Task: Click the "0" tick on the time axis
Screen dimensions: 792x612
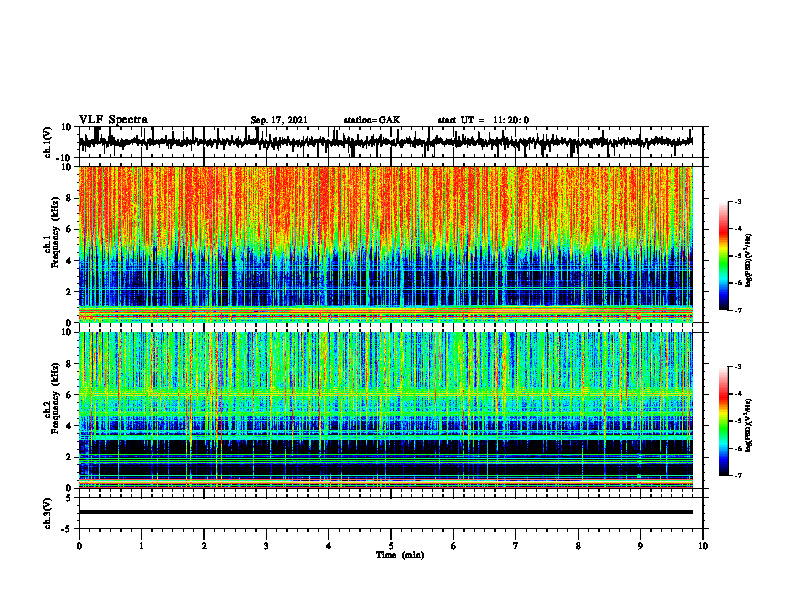Action: point(79,546)
